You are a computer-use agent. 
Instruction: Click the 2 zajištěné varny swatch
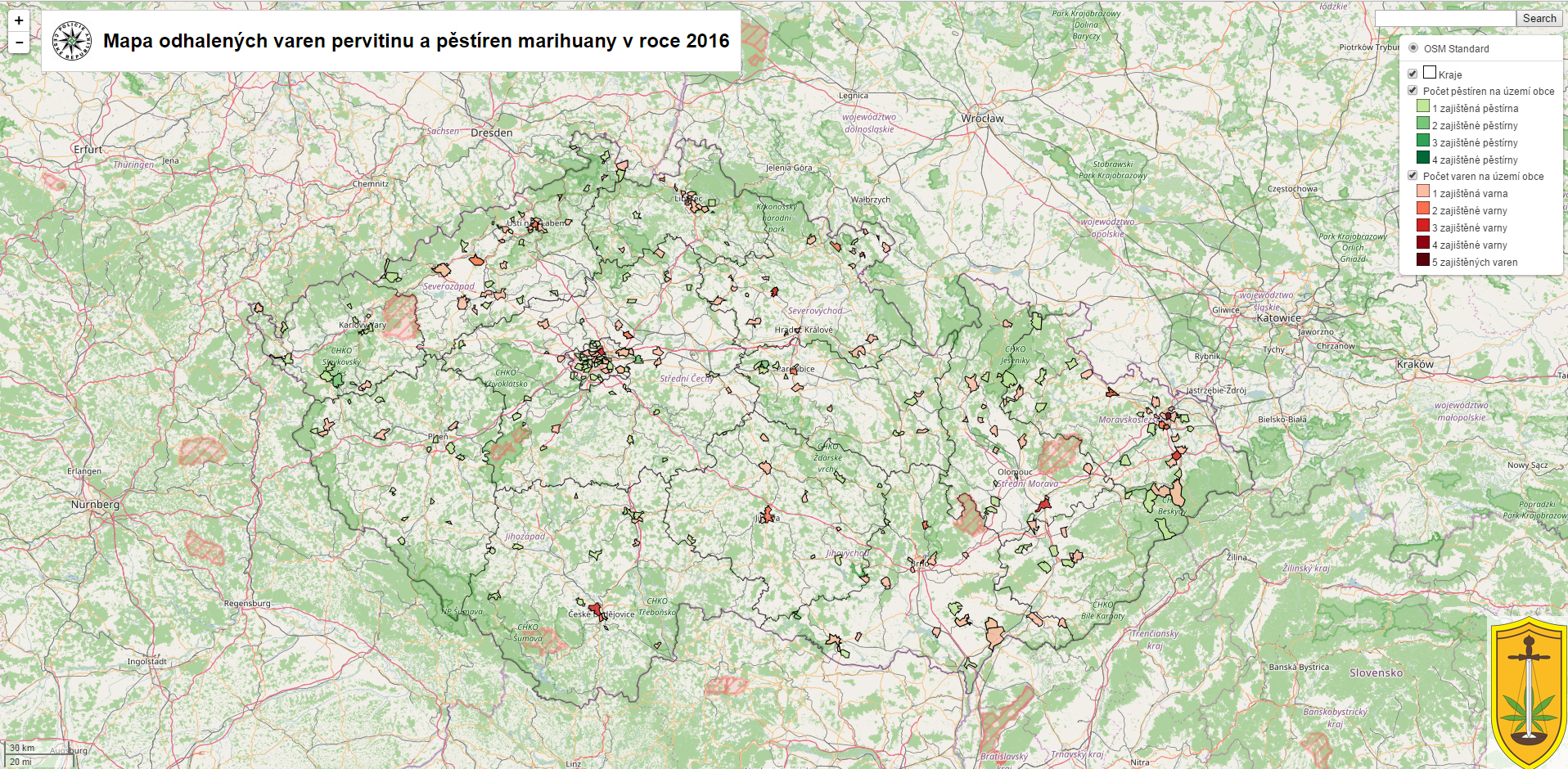click(1423, 209)
